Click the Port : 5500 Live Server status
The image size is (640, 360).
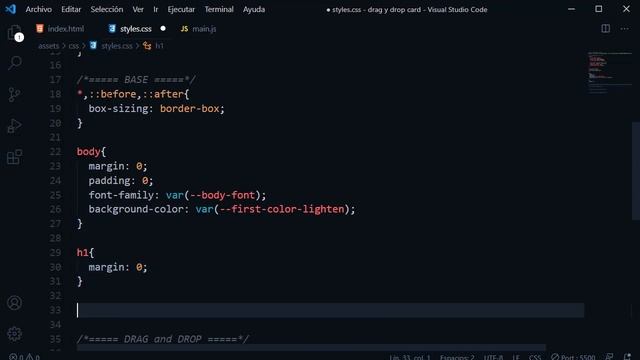[573, 357]
